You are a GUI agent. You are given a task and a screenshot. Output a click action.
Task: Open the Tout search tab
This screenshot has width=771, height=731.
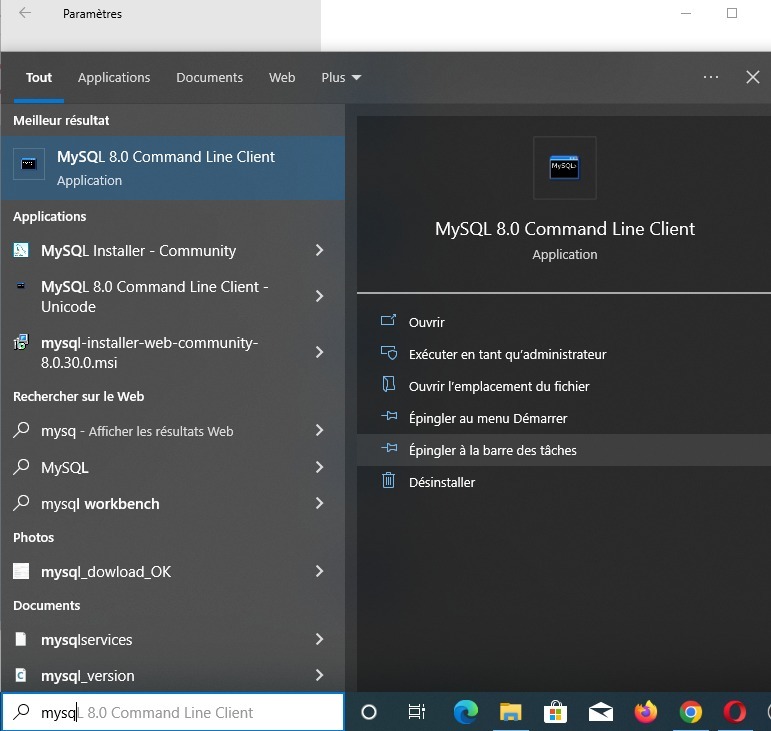39,78
